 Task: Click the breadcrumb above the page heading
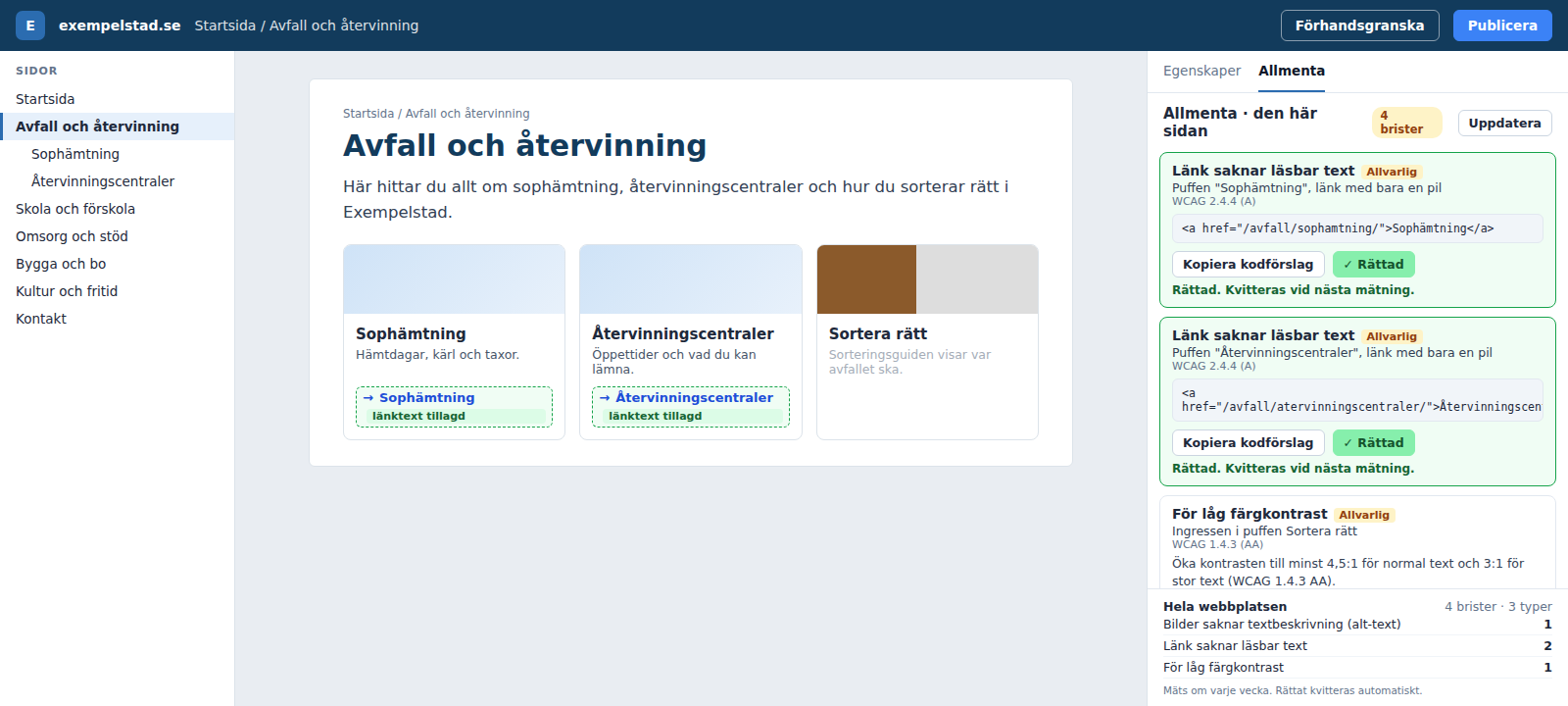436,114
